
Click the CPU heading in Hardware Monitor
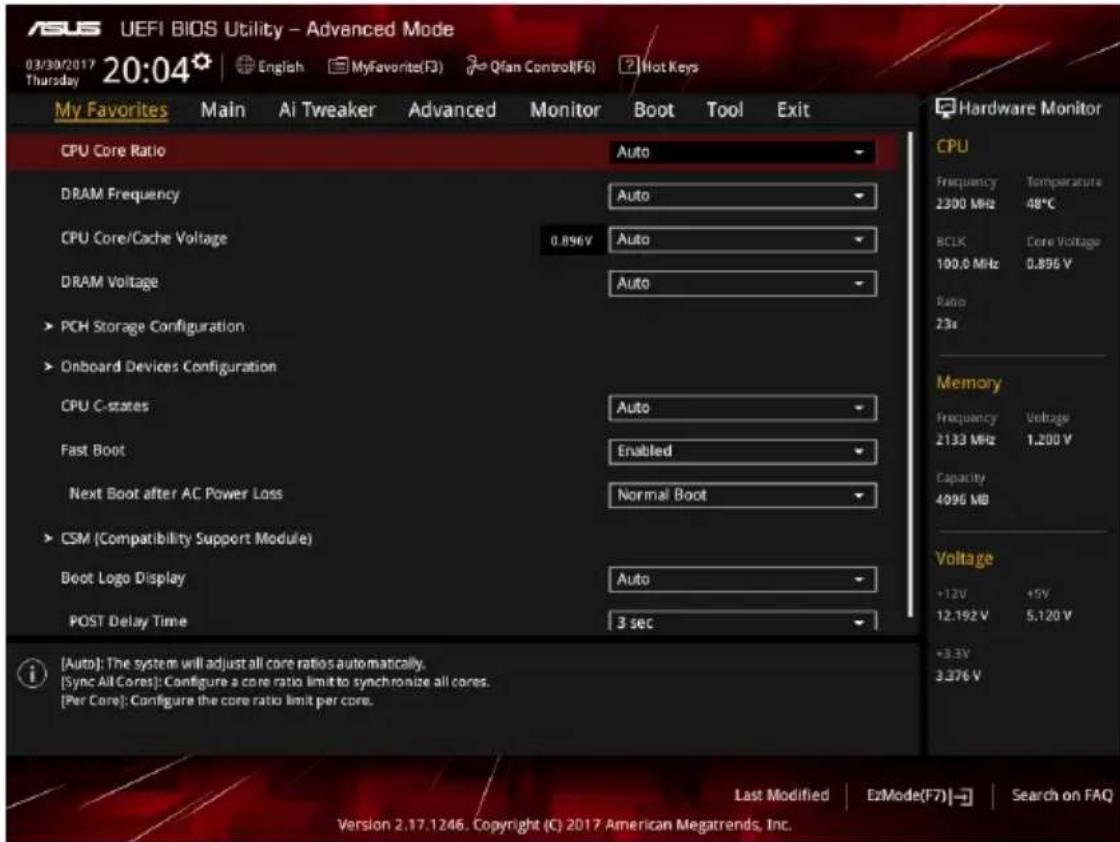click(x=952, y=146)
